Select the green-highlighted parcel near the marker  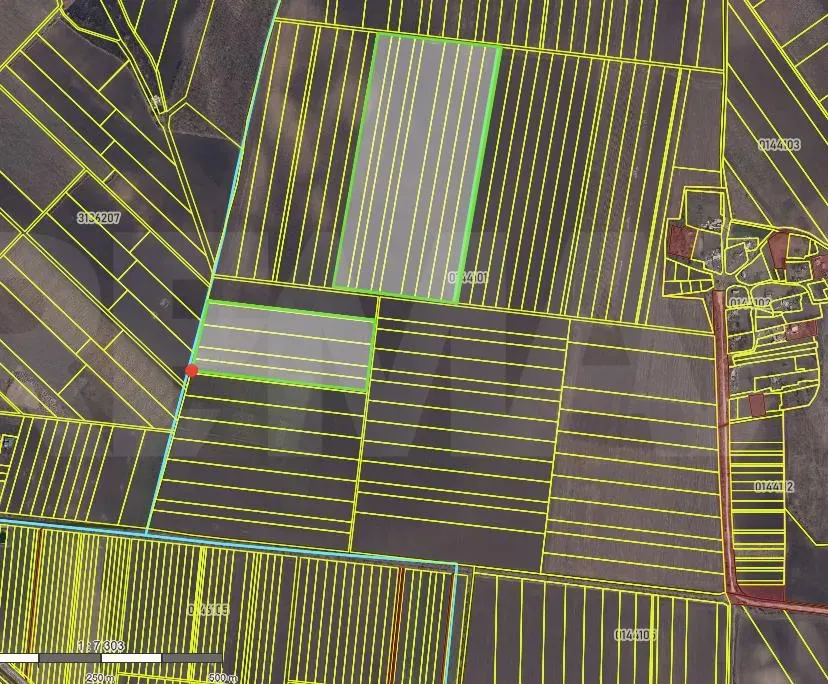pos(285,345)
